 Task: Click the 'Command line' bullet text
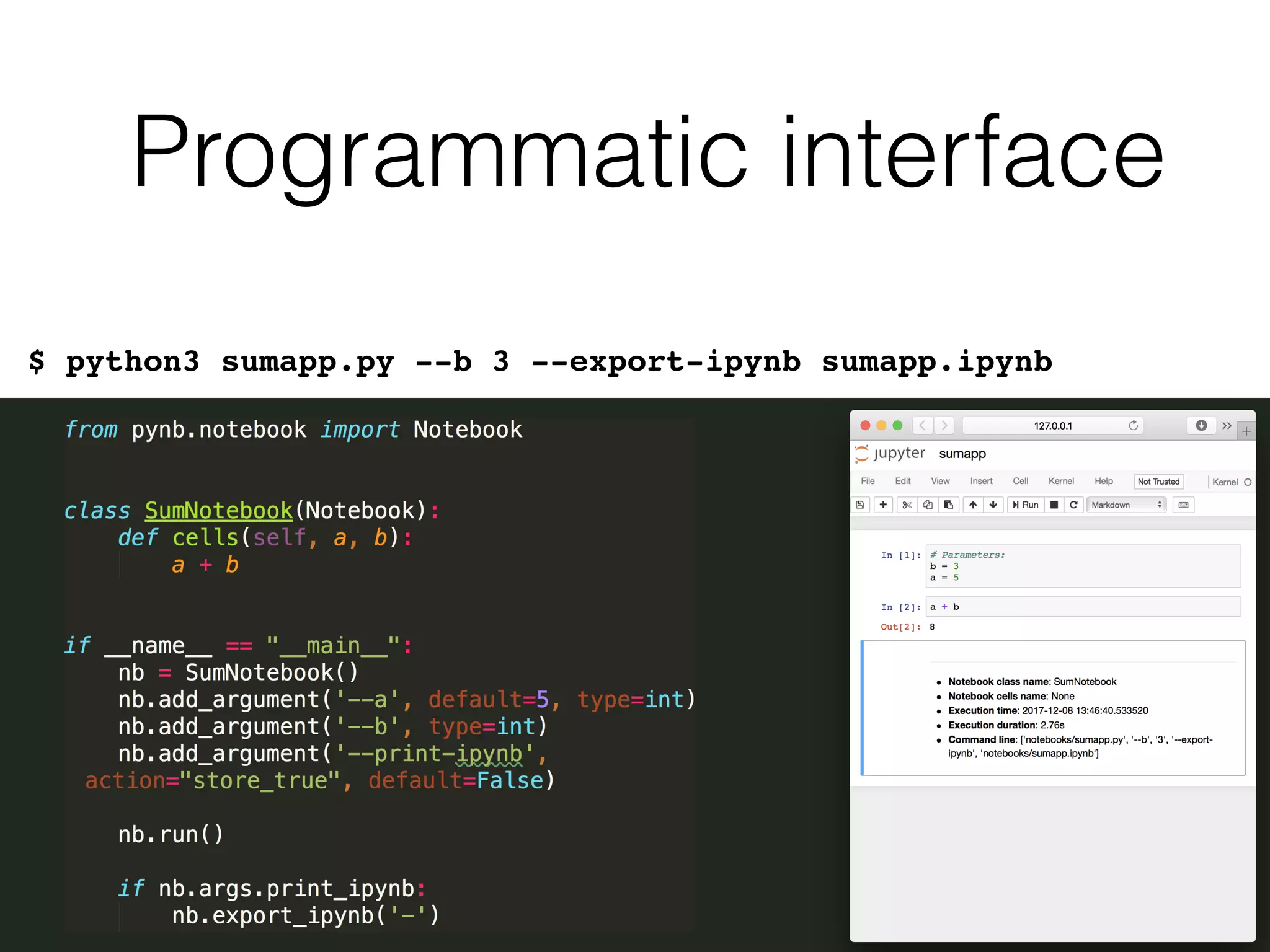1080,746
